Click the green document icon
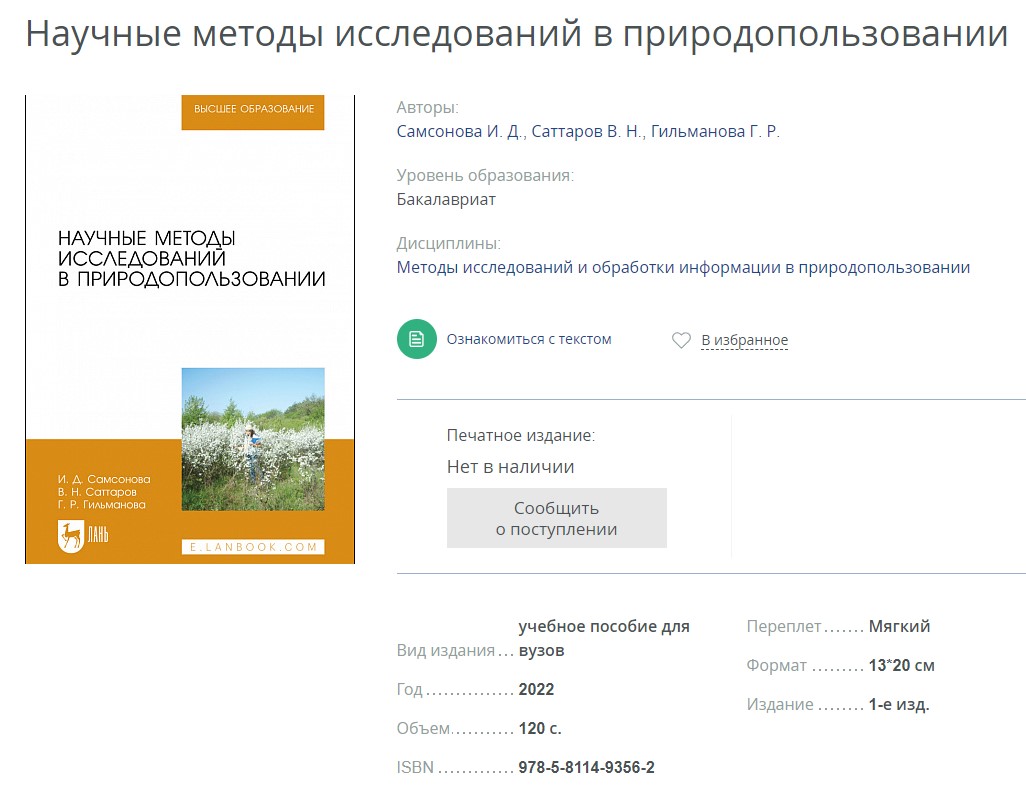 [x=416, y=339]
